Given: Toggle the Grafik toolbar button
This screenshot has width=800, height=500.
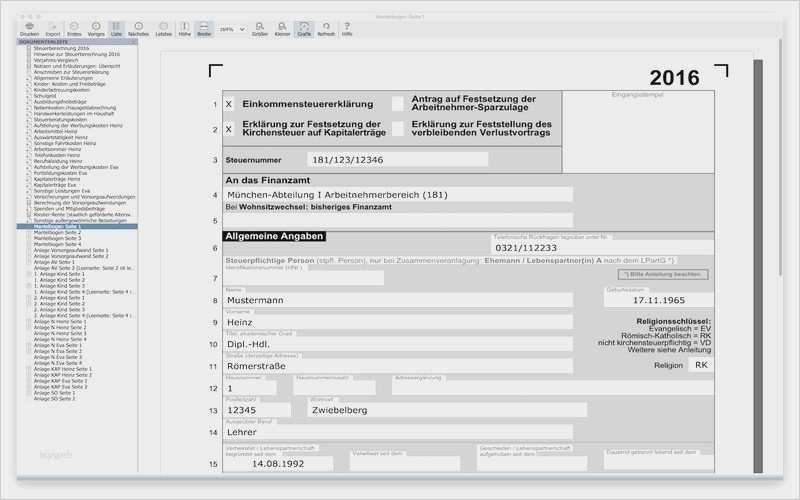Looking at the screenshot, I should click(304, 29).
